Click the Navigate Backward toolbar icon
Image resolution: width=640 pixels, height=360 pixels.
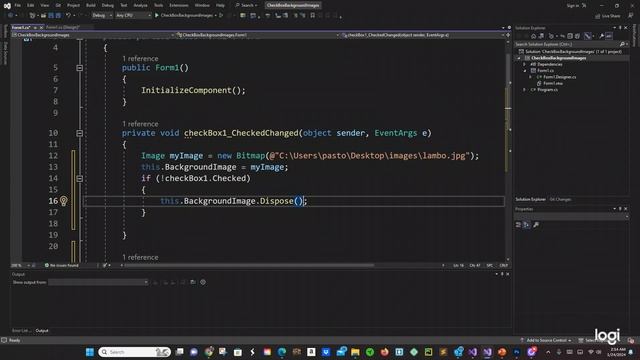click(11, 16)
